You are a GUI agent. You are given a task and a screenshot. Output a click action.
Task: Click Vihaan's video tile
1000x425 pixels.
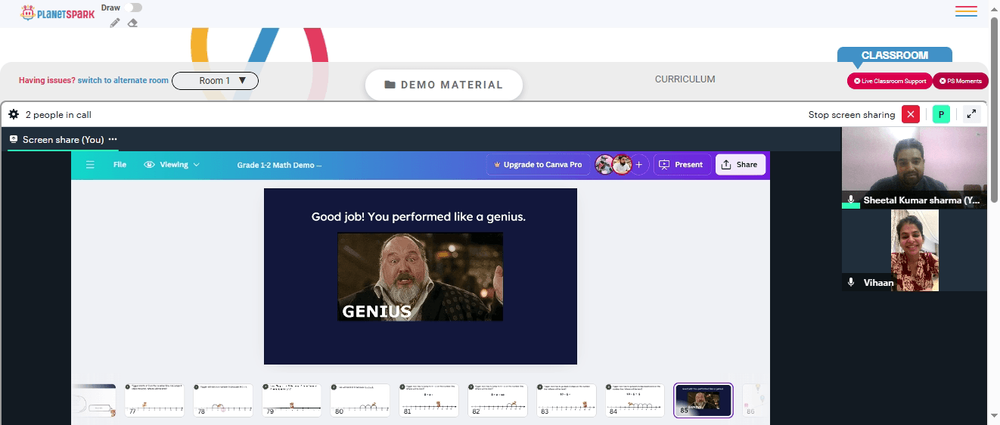(x=915, y=251)
